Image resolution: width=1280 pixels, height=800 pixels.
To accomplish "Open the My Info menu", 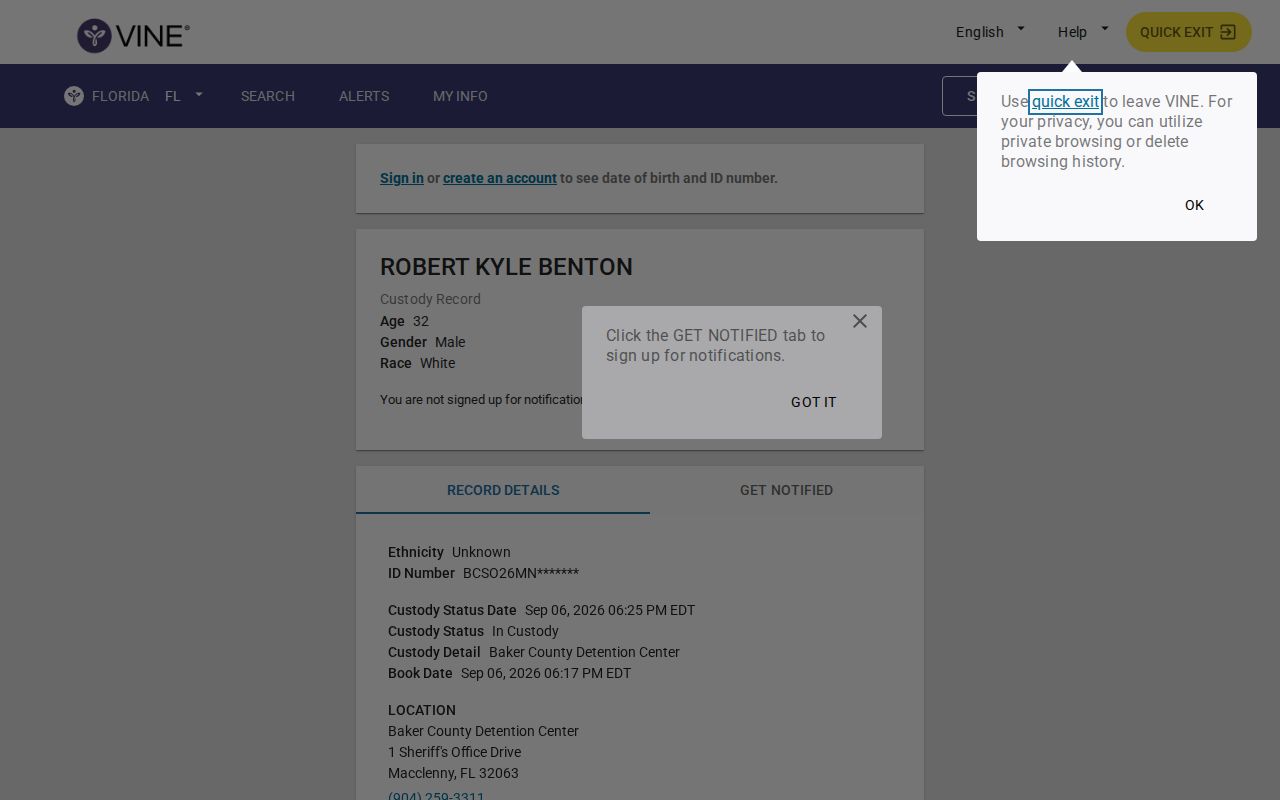I will [460, 96].
